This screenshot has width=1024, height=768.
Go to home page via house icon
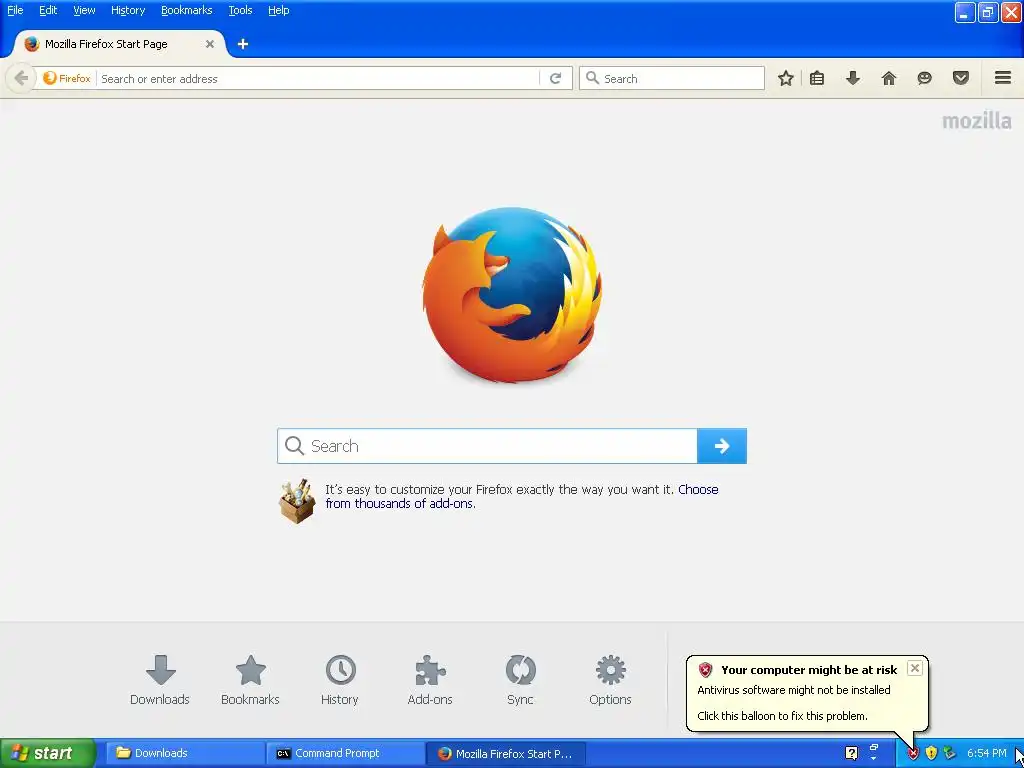889,78
